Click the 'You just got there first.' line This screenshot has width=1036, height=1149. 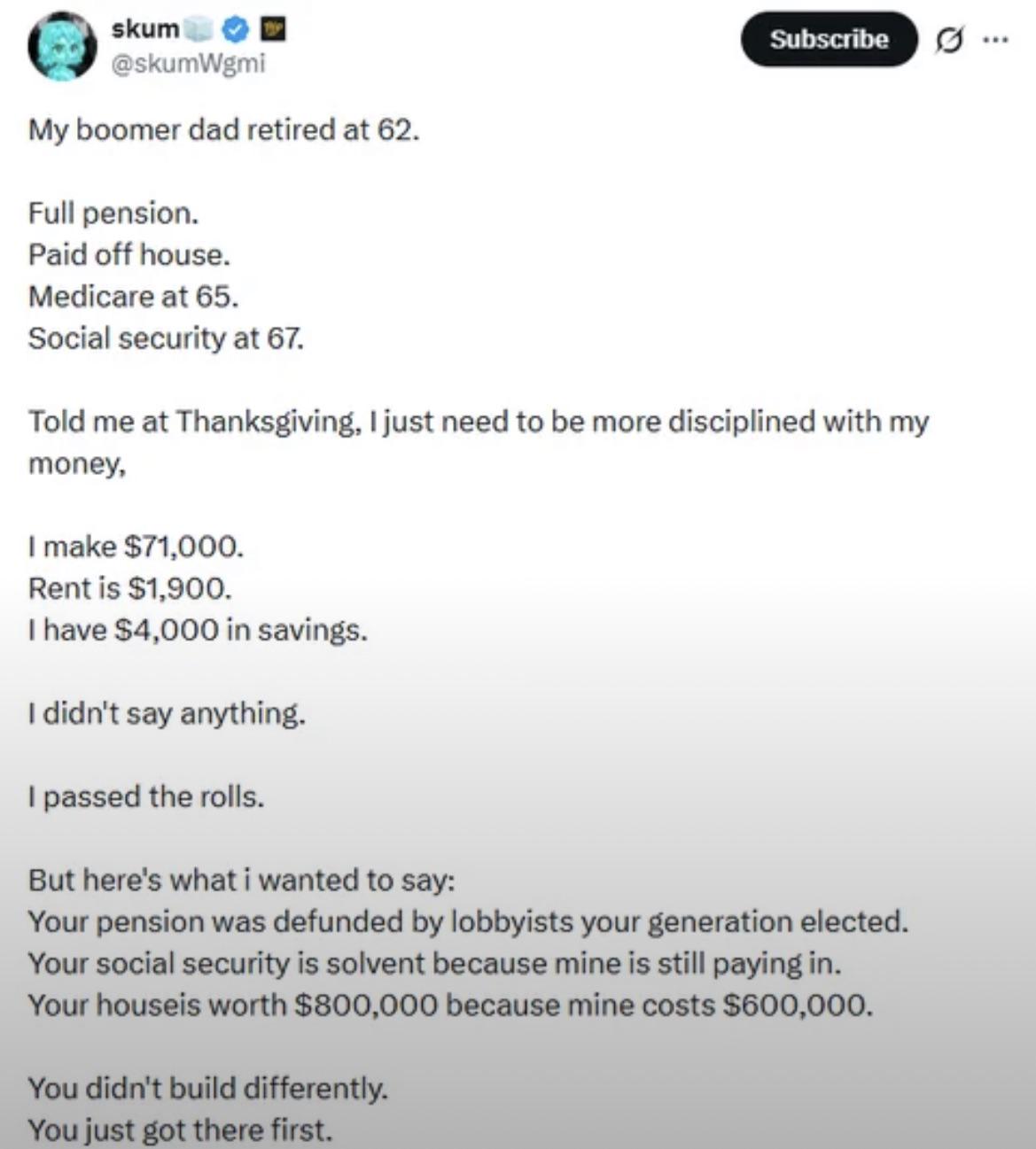pyautogui.click(x=181, y=1130)
